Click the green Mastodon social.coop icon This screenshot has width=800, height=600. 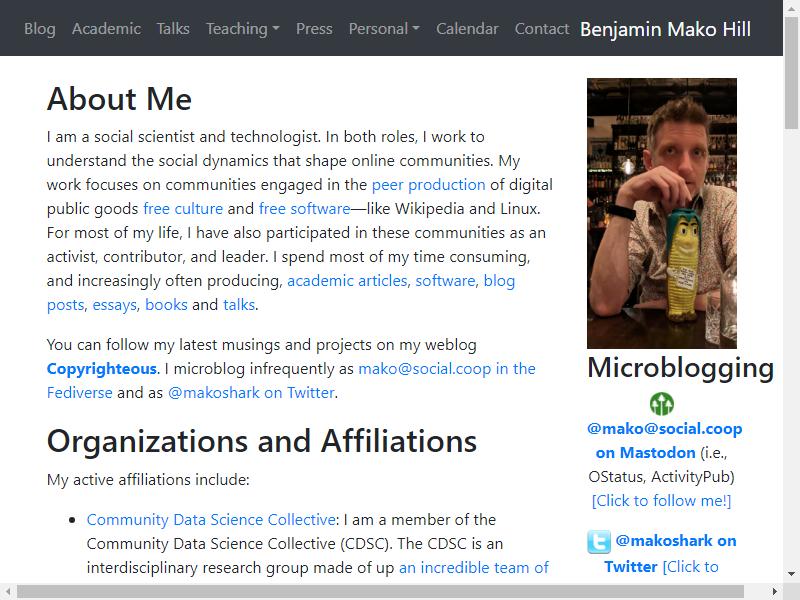pos(662,404)
